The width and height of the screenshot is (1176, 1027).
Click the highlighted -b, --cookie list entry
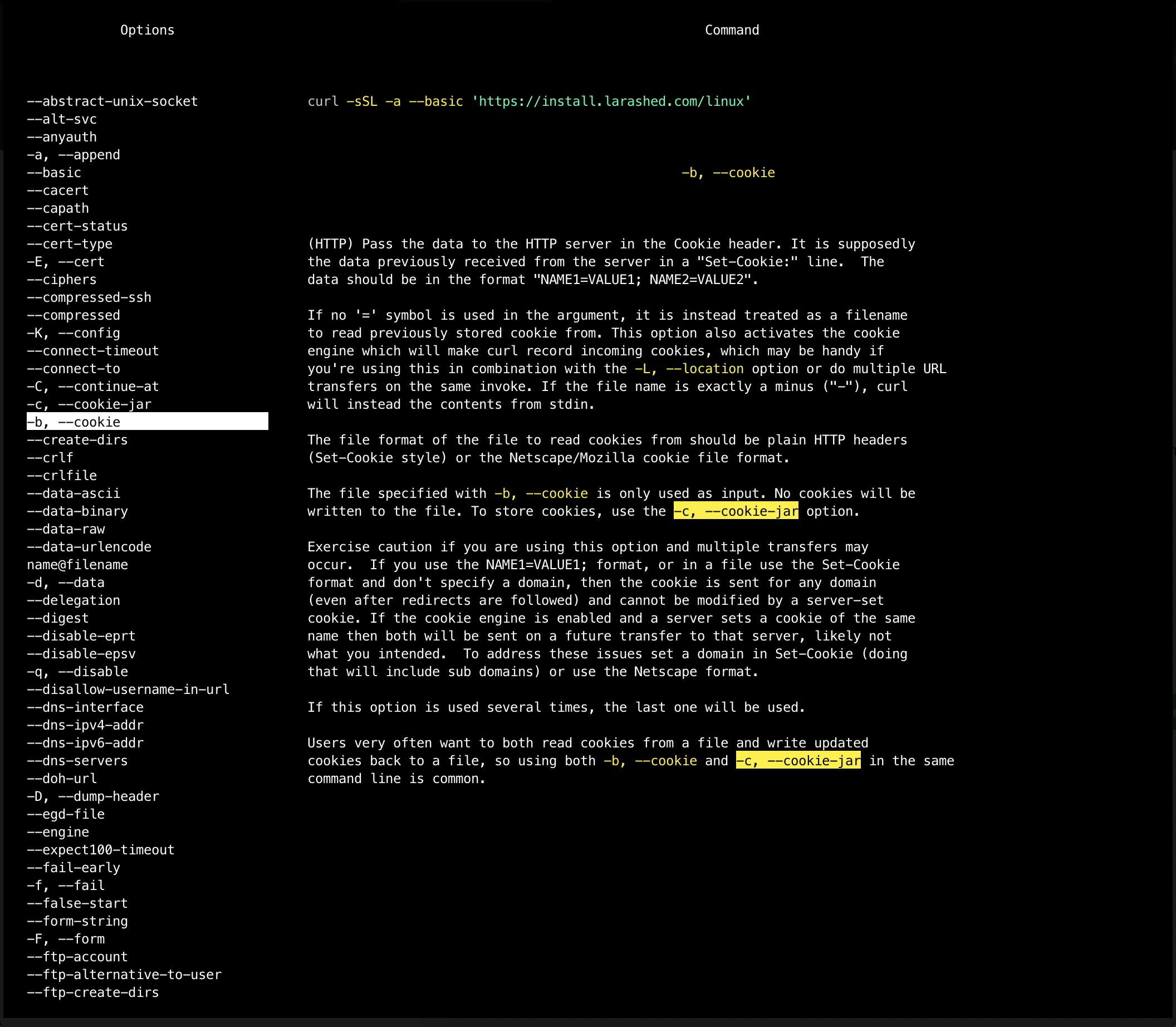tap(146, 422)
